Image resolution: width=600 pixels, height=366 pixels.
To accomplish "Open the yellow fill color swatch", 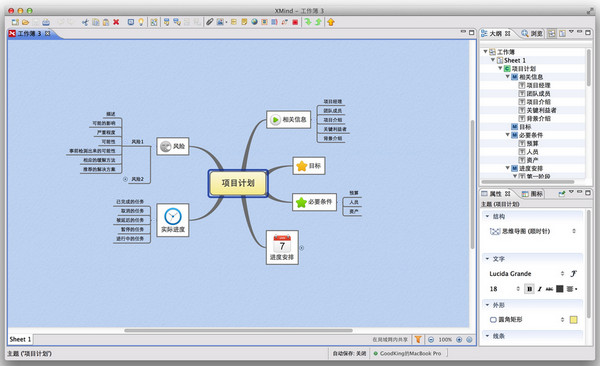I will [x=573, y=320].
